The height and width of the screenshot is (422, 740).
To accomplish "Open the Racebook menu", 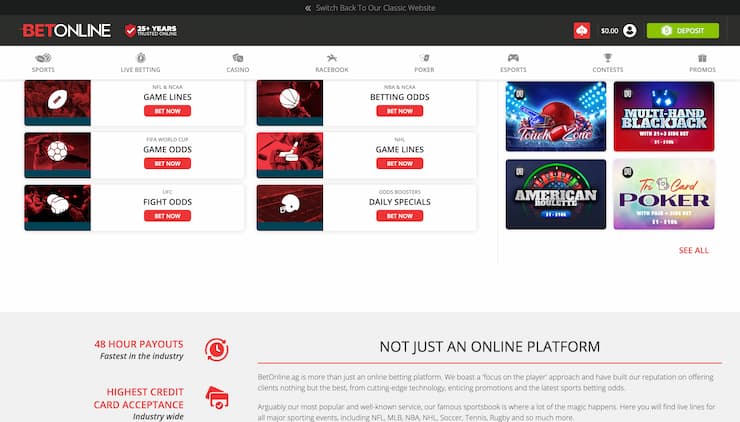I will pos(332,63).
